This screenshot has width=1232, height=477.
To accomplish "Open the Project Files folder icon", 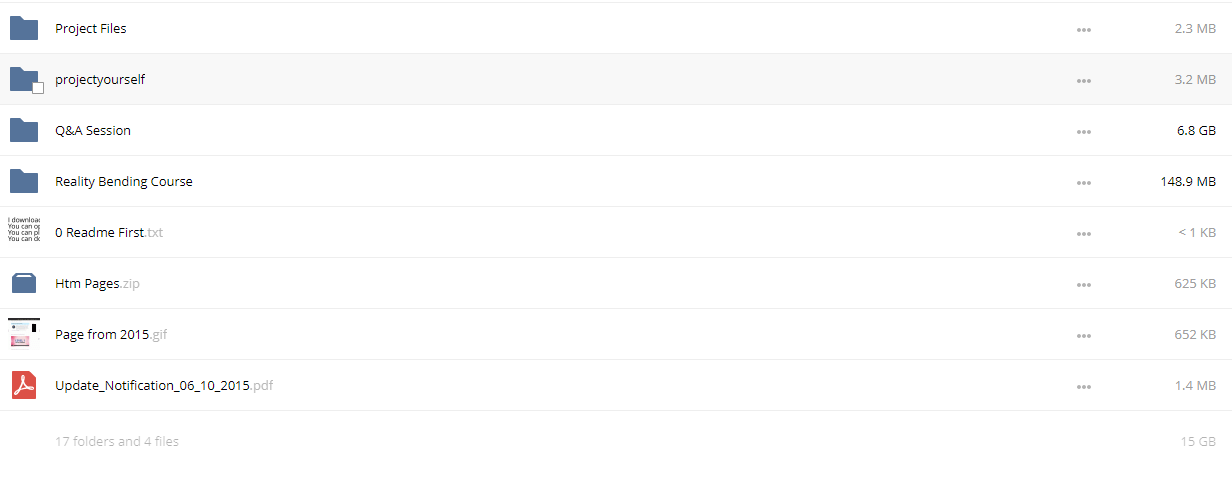I will [x=24, y=29].
